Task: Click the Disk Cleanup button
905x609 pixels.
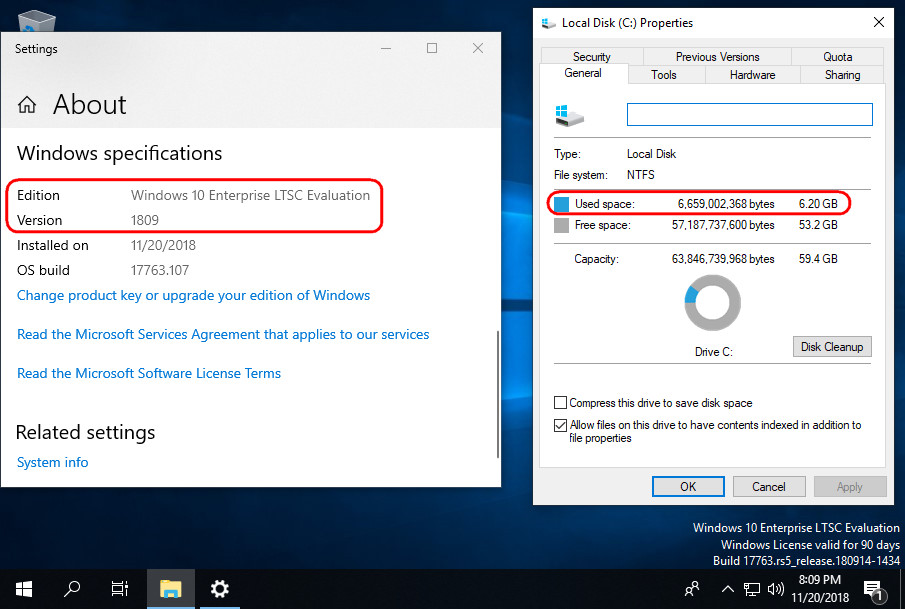Action: pyautogui.click(x=831, y=347)
